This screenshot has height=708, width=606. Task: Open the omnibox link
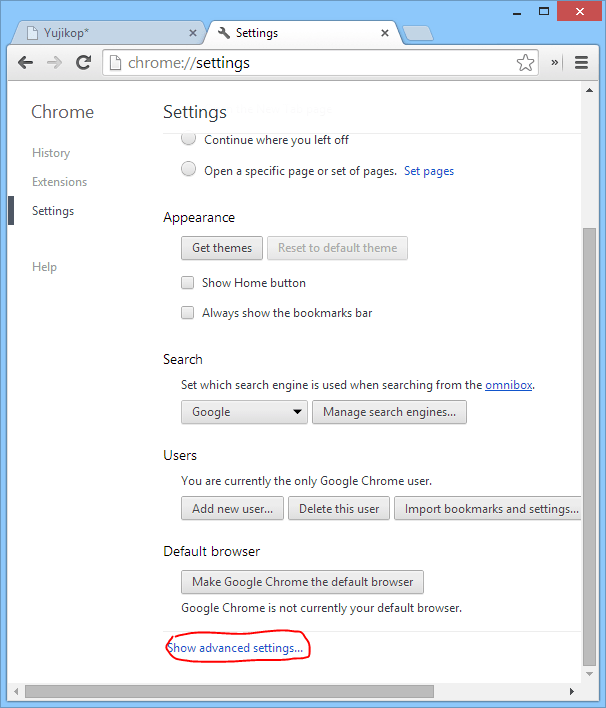point(508,385)
